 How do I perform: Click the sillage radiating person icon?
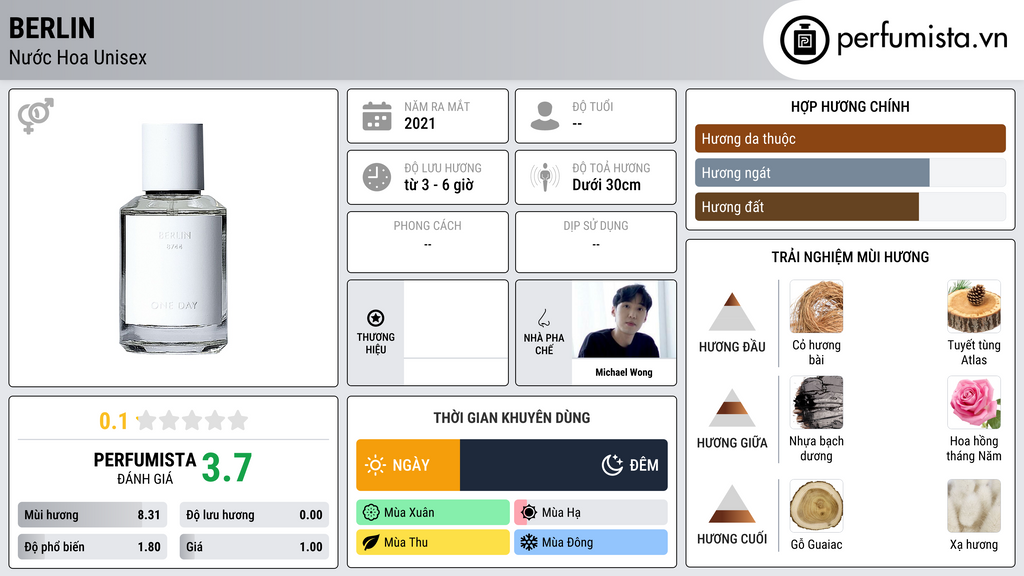[x=545, y=177]
